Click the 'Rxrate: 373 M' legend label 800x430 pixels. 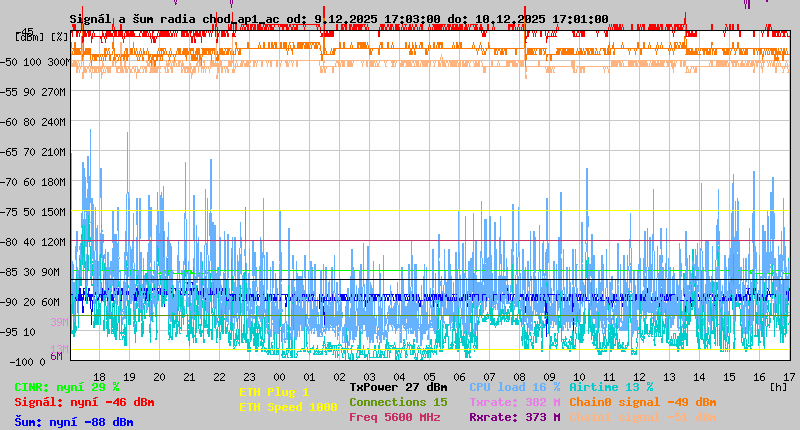515,417
